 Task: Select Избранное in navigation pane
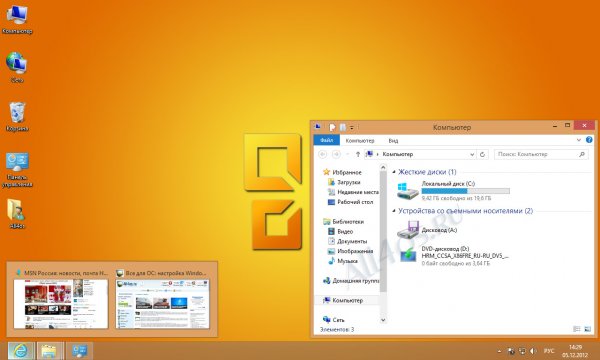[347, 173]
